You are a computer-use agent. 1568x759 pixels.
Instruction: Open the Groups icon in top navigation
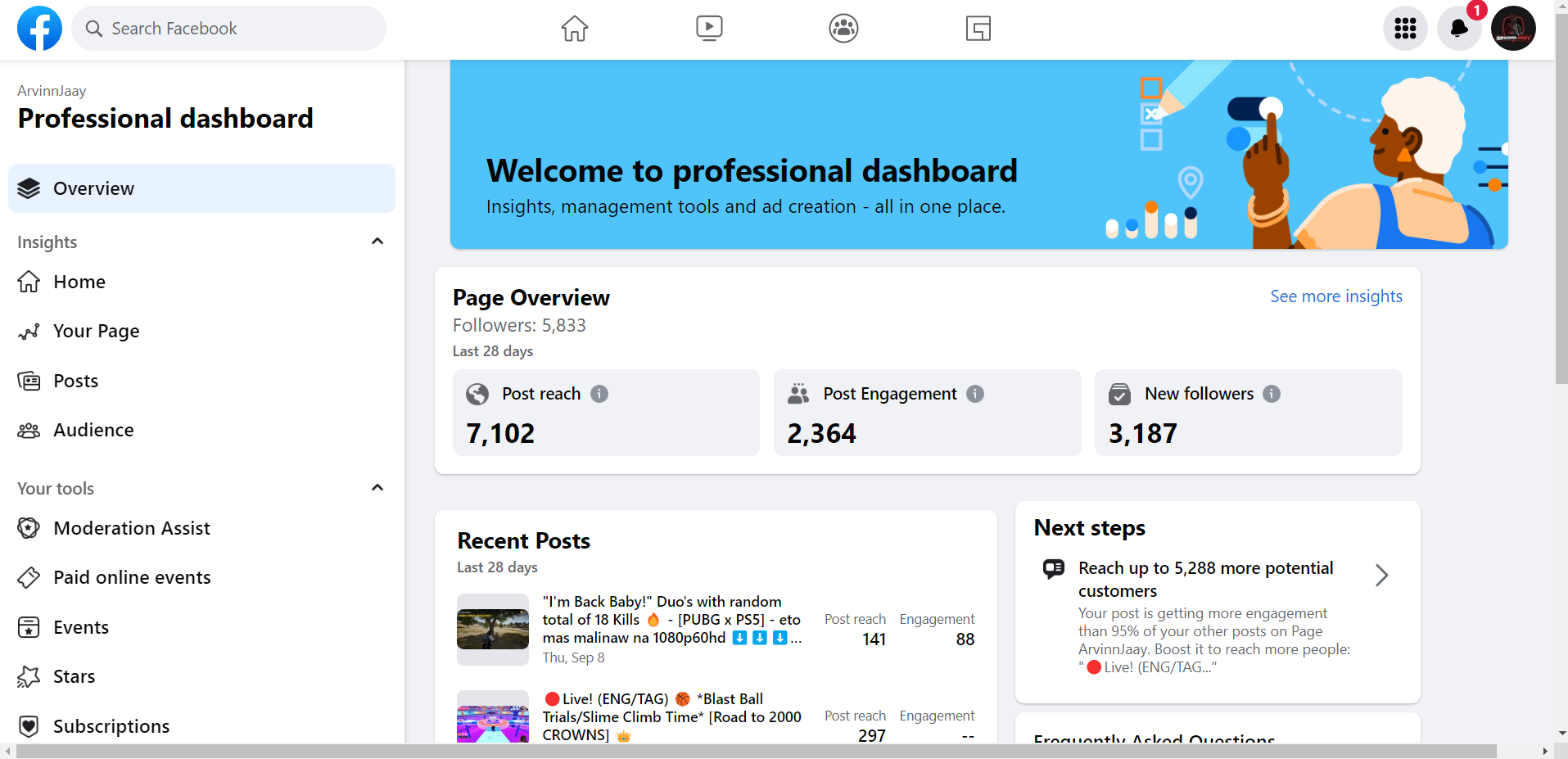[x=843, y=29]
